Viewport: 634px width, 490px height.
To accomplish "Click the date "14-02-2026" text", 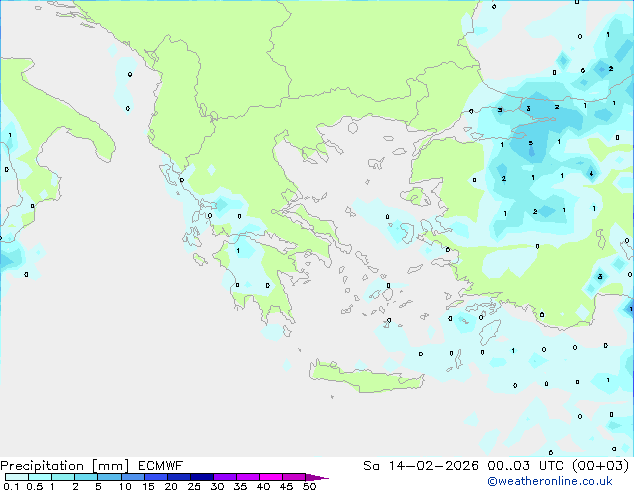I will 433,466.
